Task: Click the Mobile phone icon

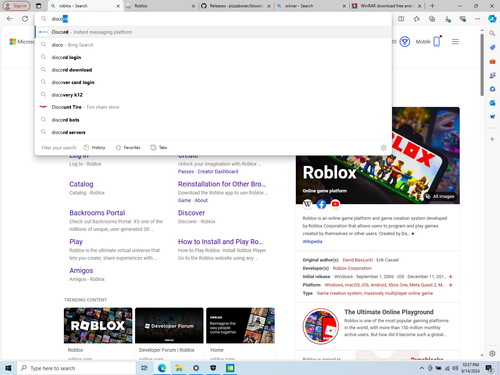Action: [437, 41]
